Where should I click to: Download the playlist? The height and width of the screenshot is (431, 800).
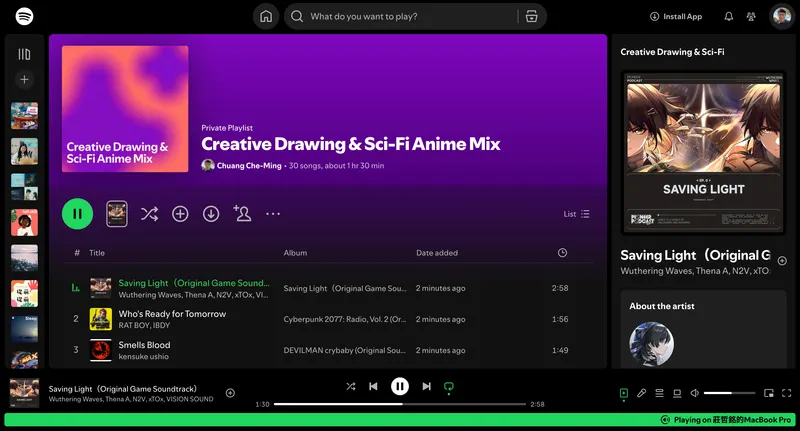point(211,214)
